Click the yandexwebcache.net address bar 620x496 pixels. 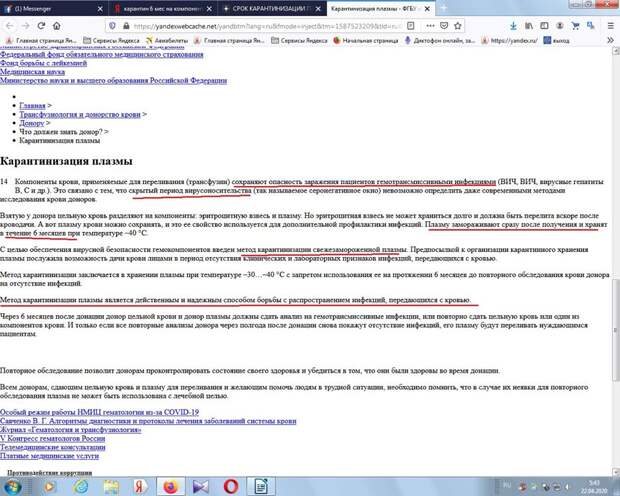click(267, 26)
